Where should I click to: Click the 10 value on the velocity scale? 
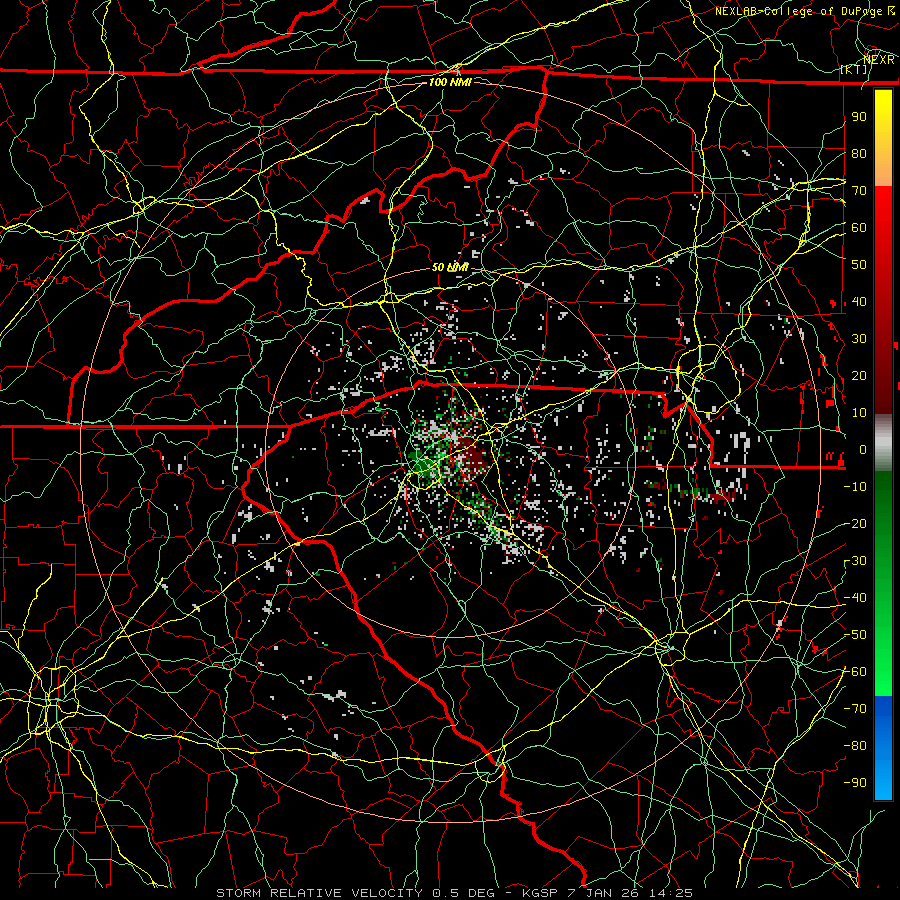(x=859, y=413)
